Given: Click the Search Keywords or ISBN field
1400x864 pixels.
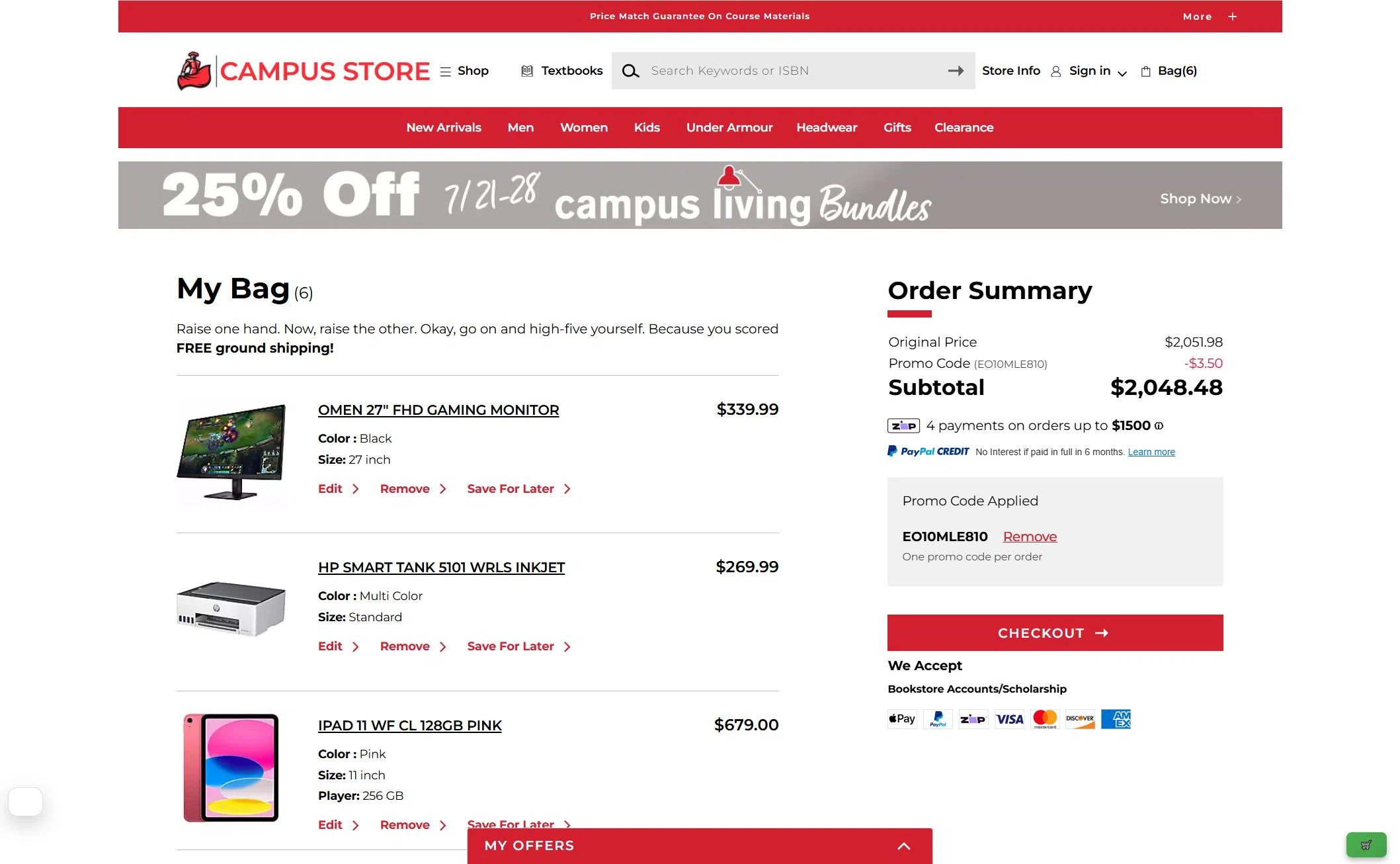Looking at the screenshot, I should click(794, 71).
